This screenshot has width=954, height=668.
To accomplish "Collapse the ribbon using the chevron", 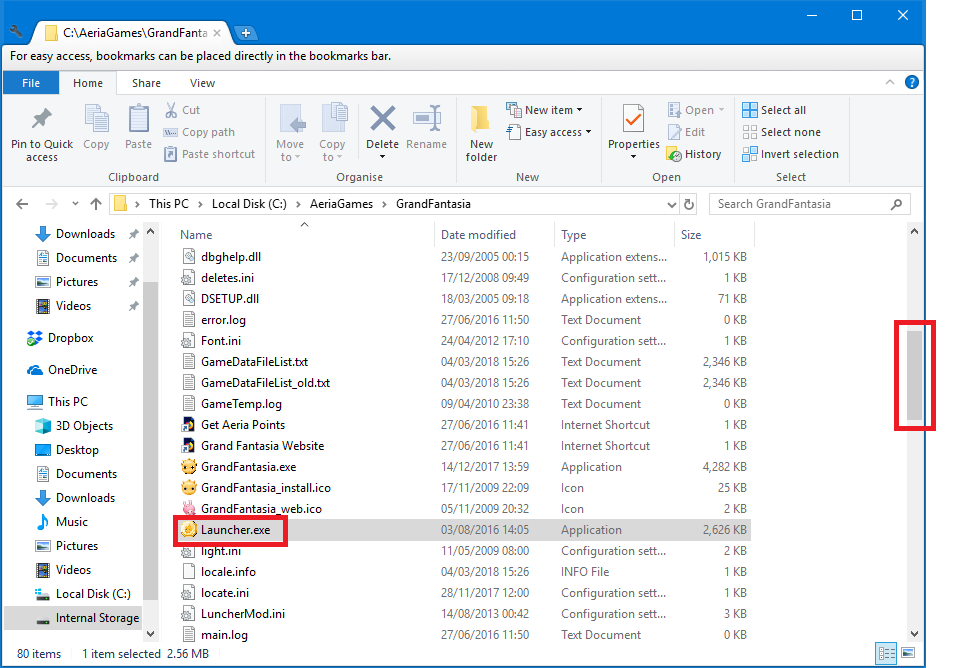I will click(x=889, y=82).
